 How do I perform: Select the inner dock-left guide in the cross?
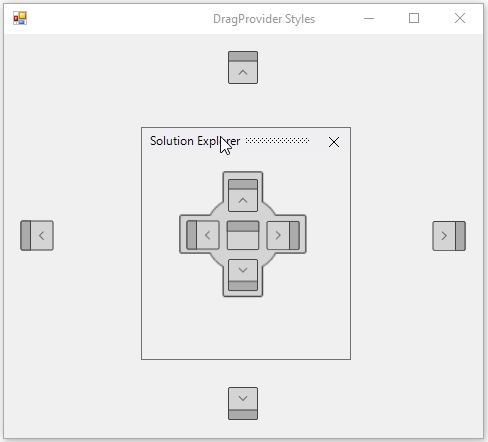point(203,235)
